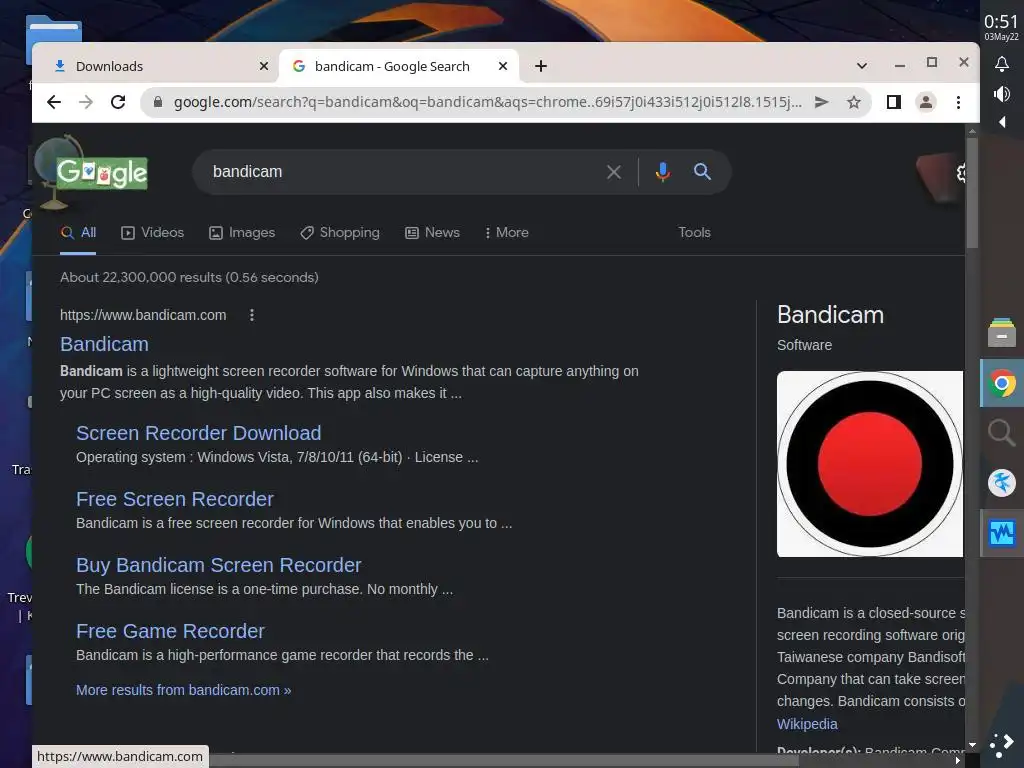Click the Chrome icon in the dock
This screenshot has height=768, width=1024.
coord(1002,383)
